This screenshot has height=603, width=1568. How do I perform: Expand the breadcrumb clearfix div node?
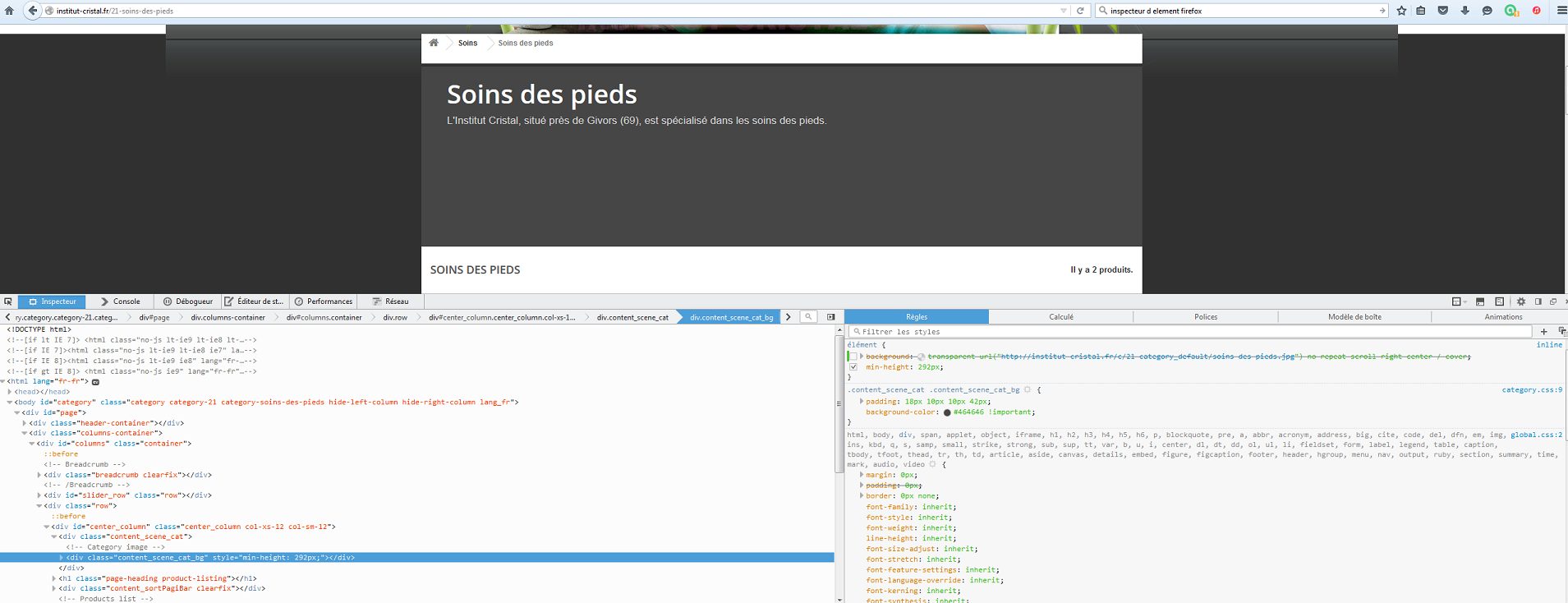(39, 475)
